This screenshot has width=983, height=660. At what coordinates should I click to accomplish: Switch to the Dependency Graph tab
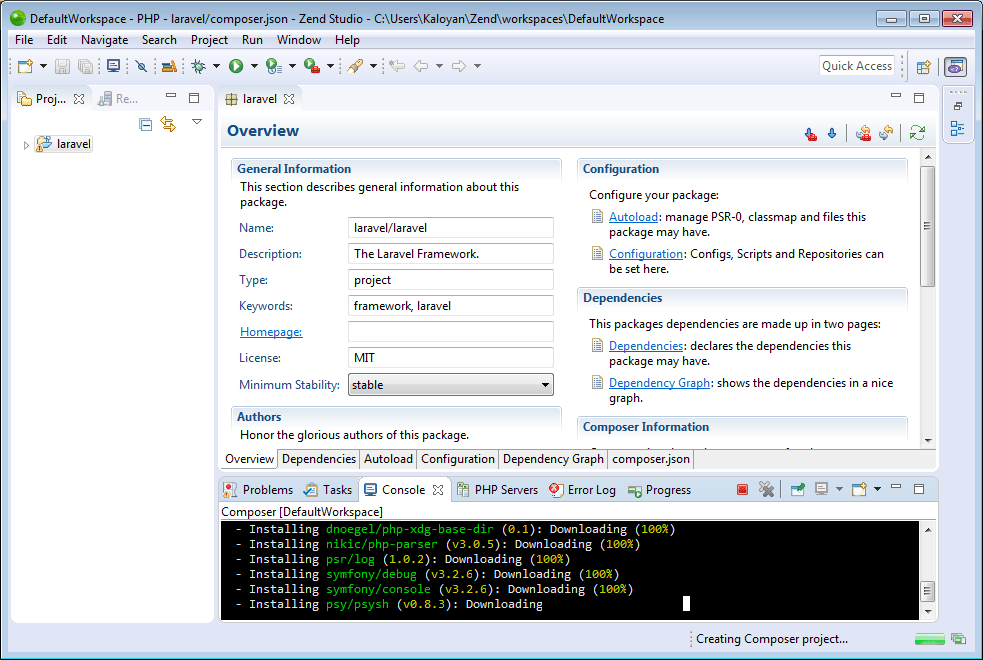click(x=553, y=459)
